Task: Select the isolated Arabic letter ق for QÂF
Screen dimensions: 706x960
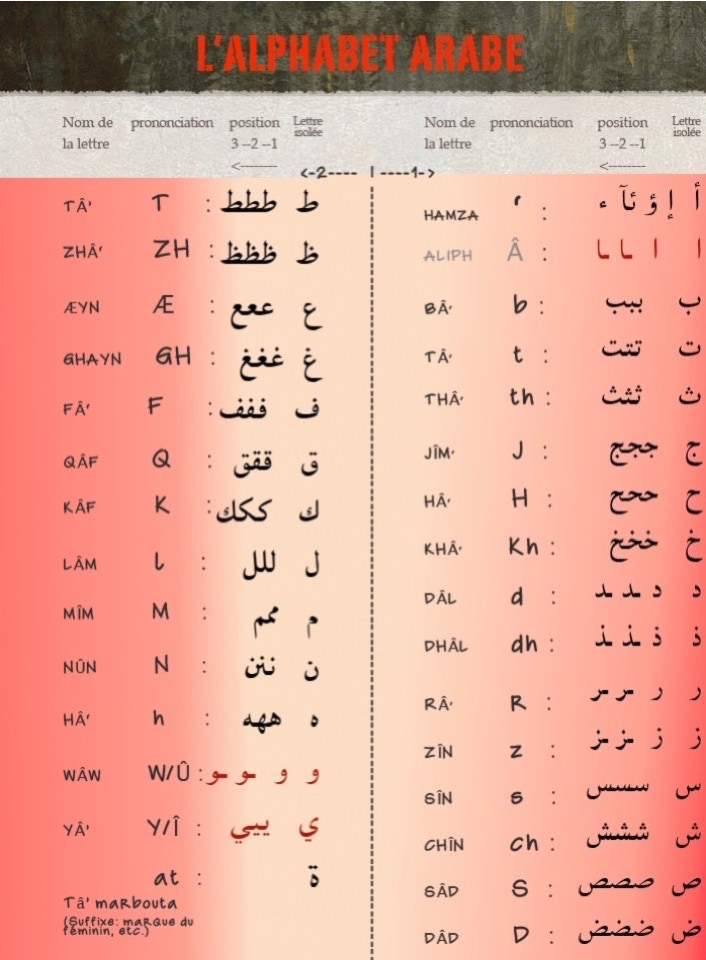Action: (x=309, y=464)
